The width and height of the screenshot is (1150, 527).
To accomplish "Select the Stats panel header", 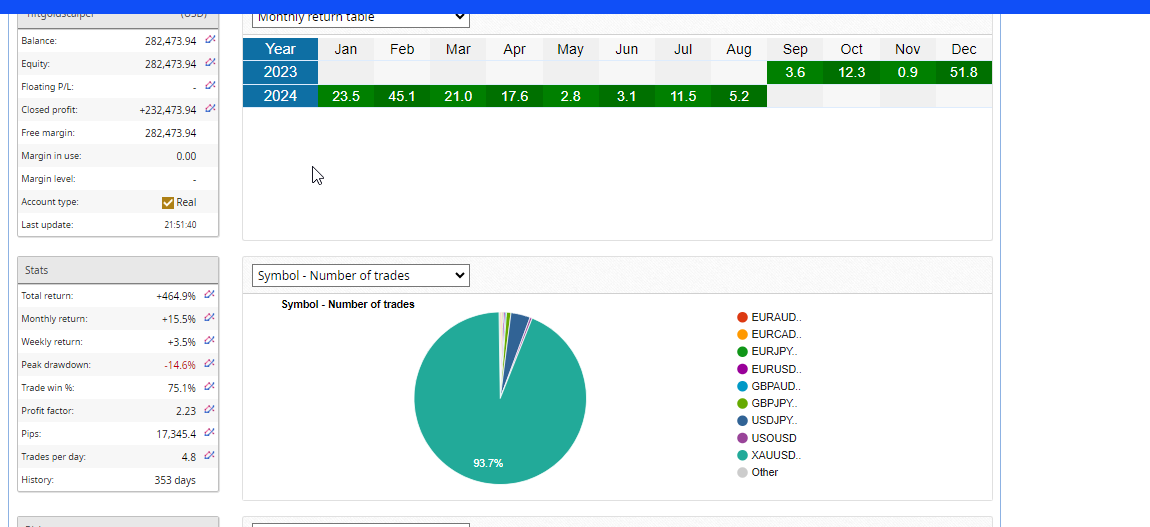I will pos(118,270).
